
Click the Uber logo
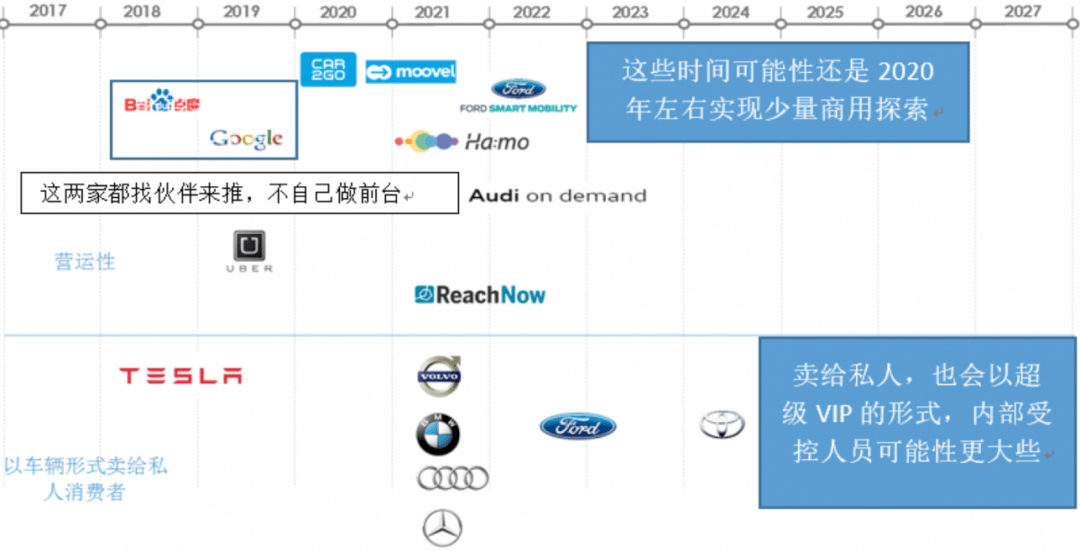coord(249,252)
